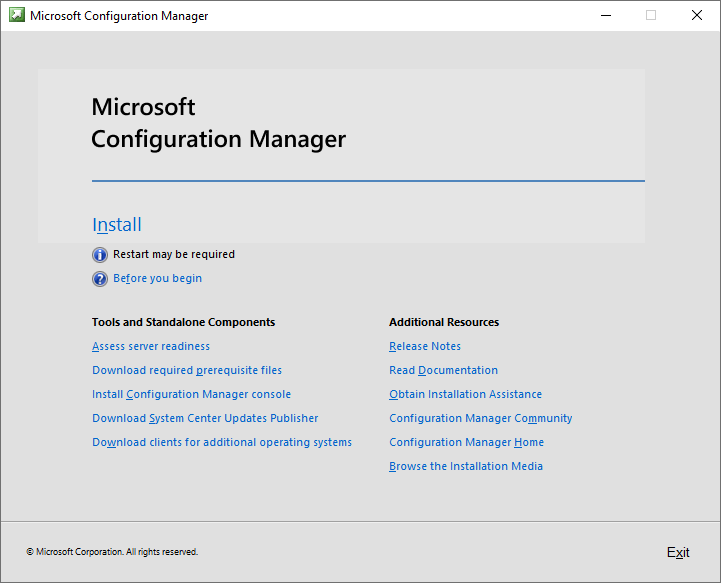Choose Download clients for additional operating systems
This screenshot has width=721, height=583.
[x=222, y=442]
